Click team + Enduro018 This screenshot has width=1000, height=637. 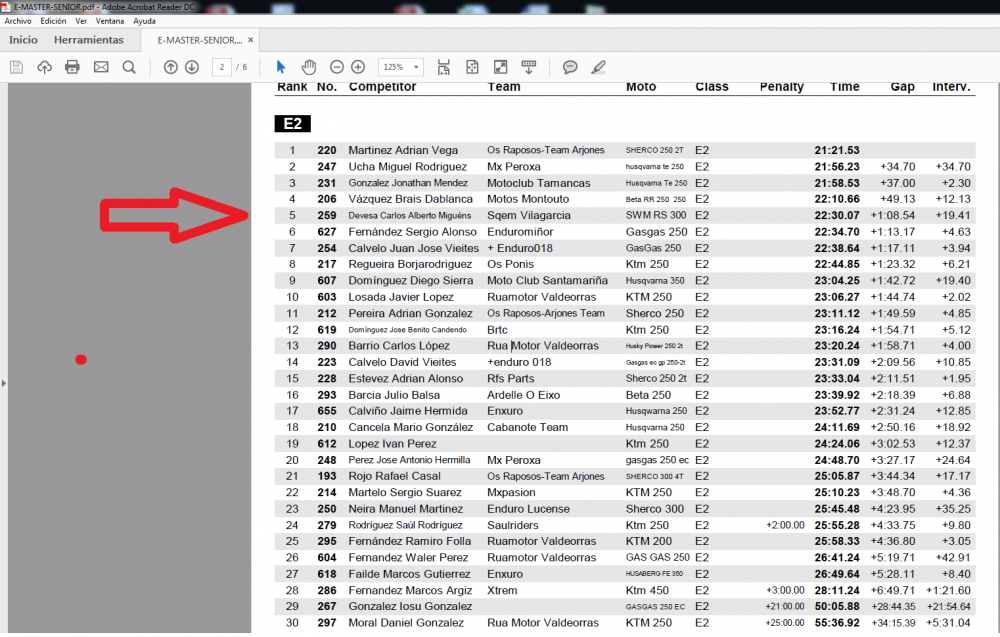coord(520,248)
